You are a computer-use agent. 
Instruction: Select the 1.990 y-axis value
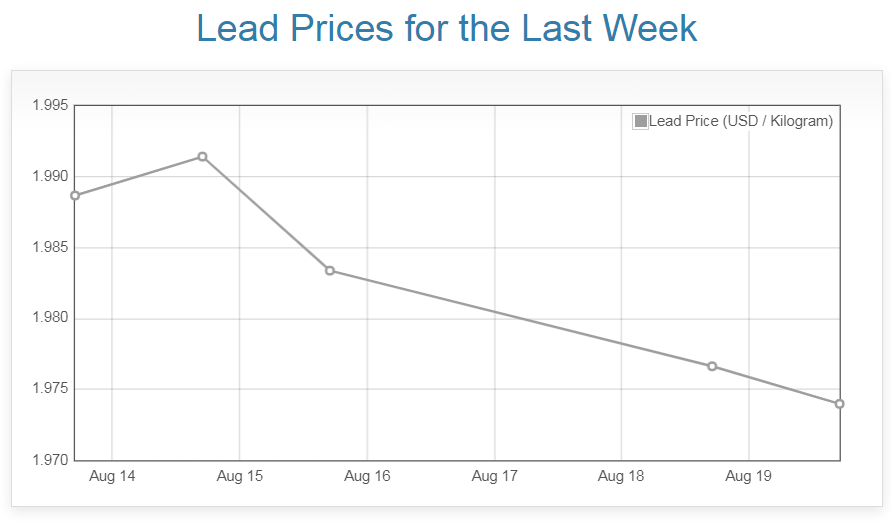(49, 177)
